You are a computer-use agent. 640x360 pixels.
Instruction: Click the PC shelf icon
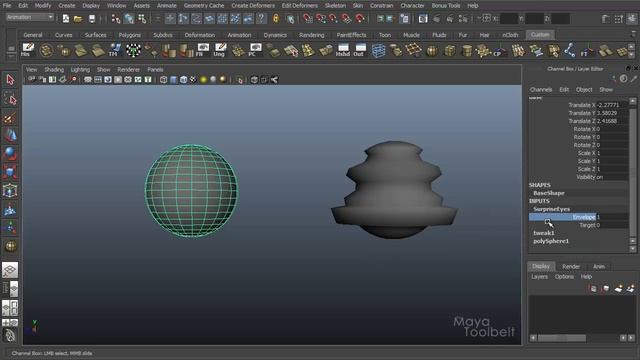pyautogui.click(x=255, y=50)
